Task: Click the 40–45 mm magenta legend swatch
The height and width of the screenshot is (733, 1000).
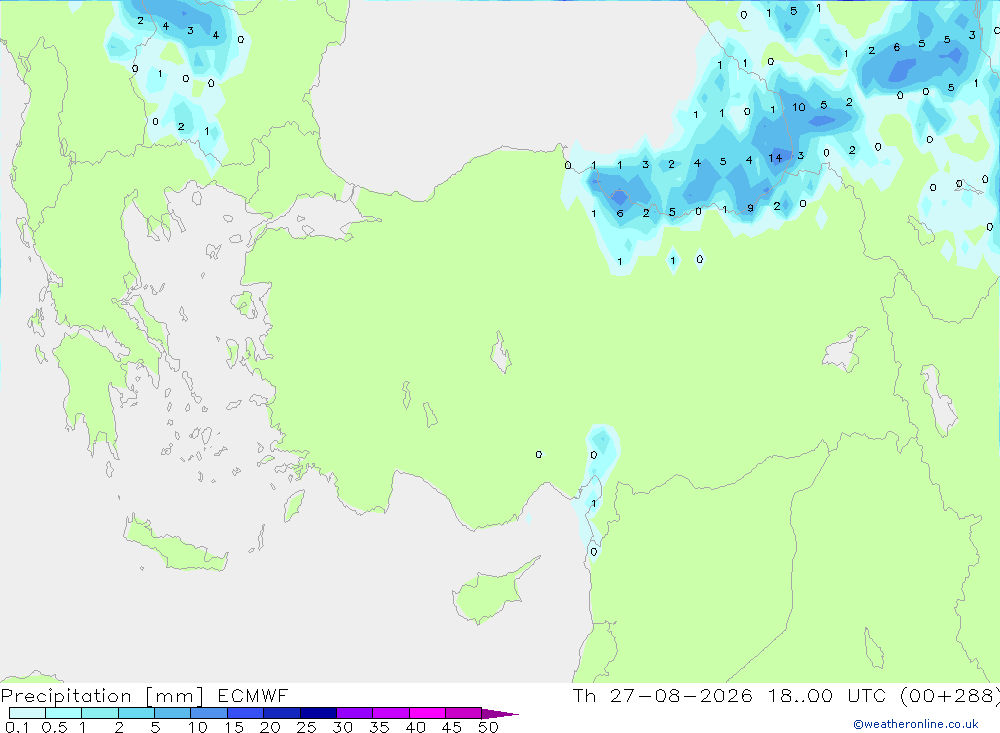Action: pos(427,713)
